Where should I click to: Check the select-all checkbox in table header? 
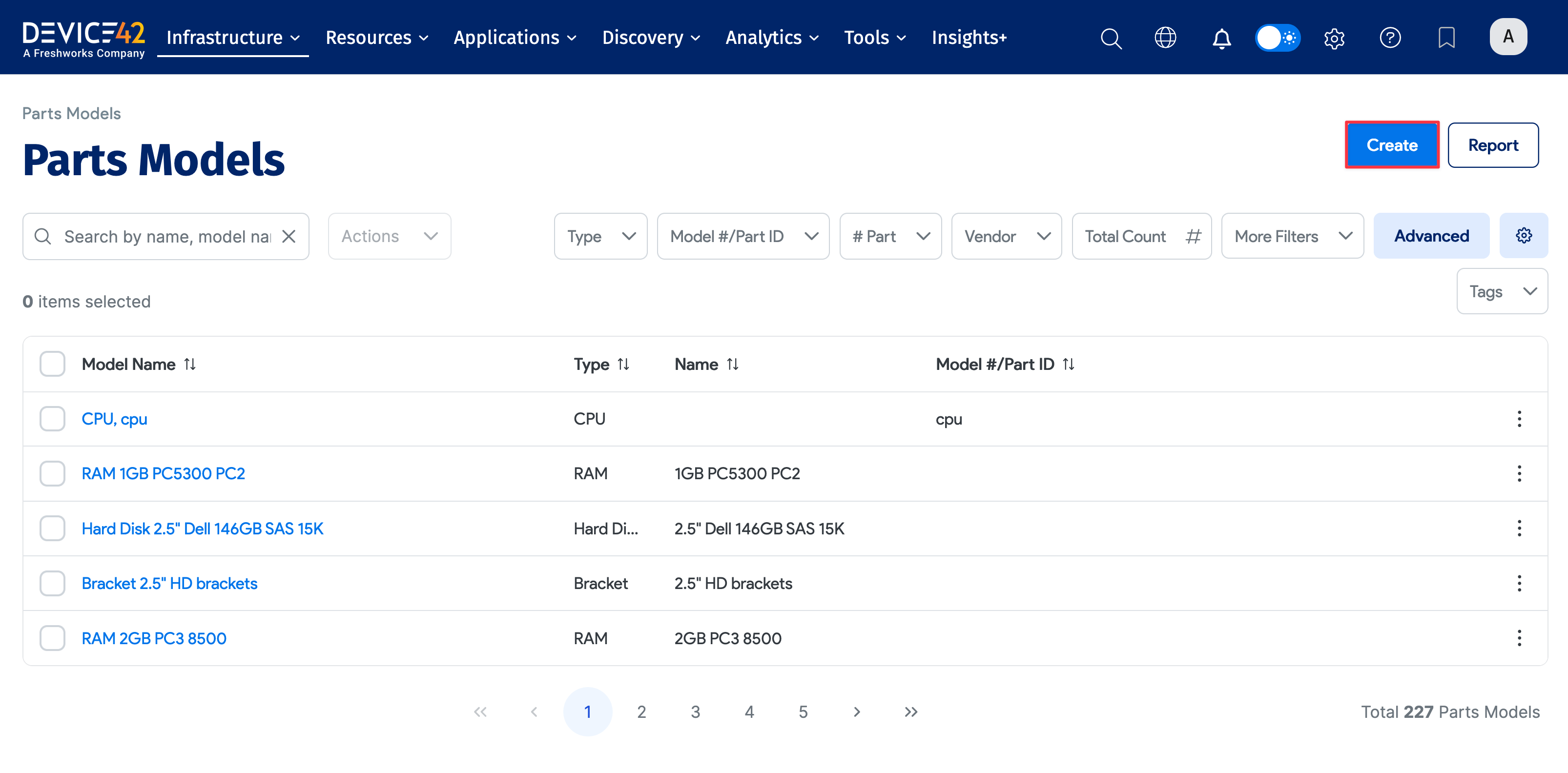(52, 364)
